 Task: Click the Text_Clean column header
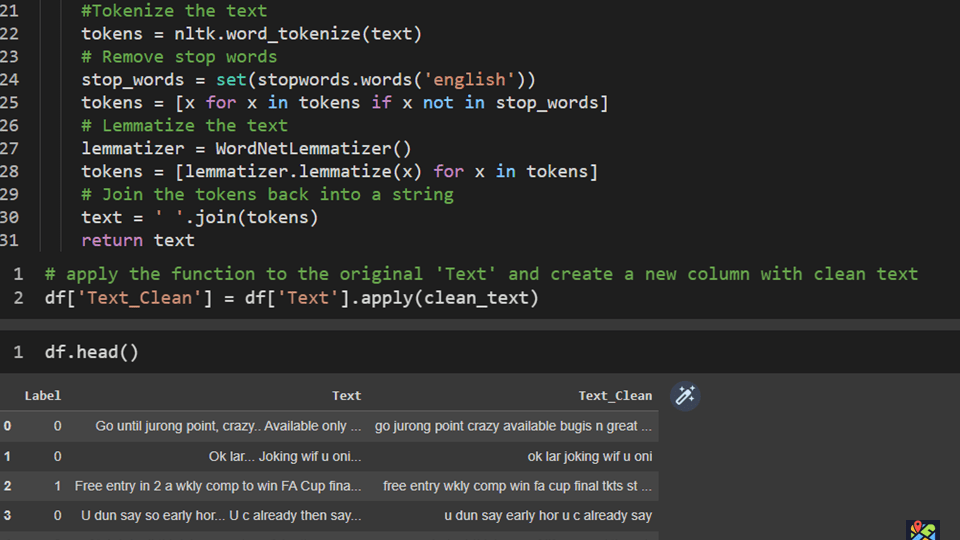click(x=614, y=396)
